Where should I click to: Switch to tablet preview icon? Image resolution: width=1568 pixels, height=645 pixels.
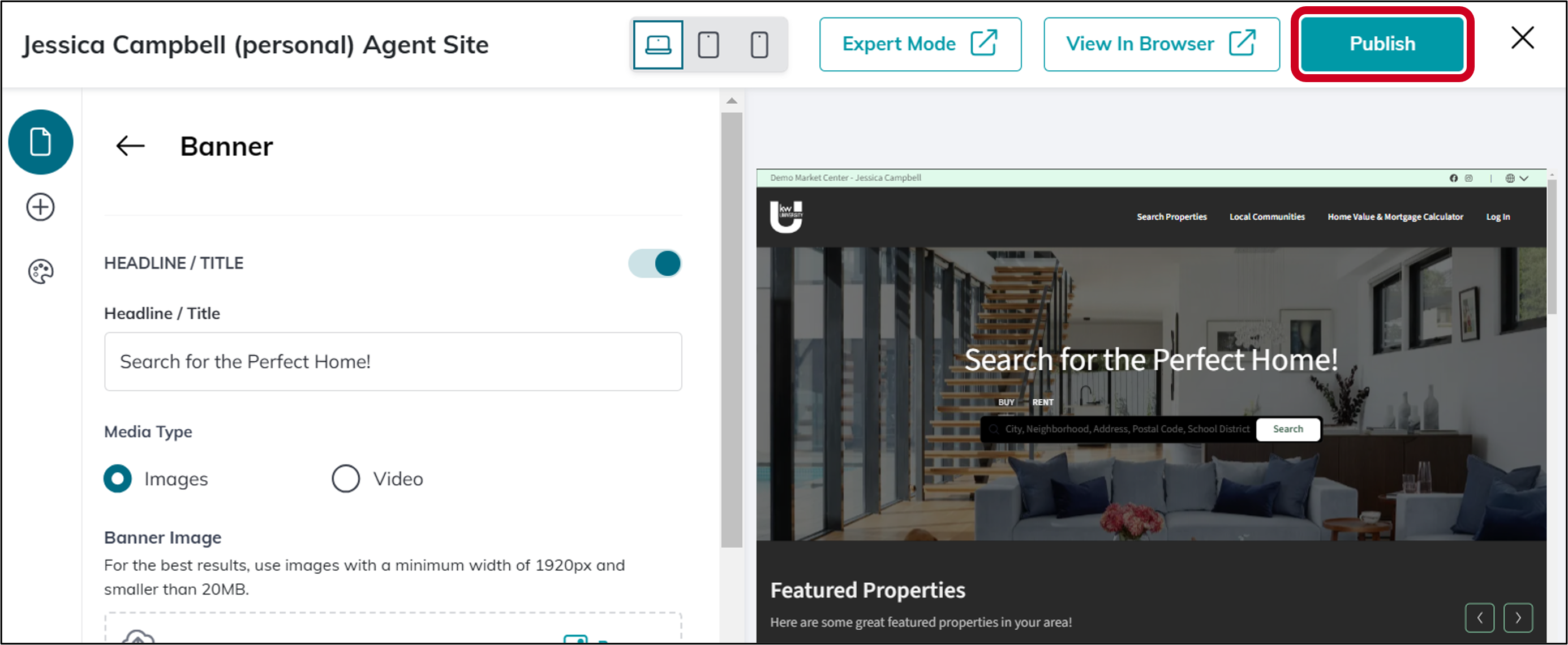click(708, 45)
